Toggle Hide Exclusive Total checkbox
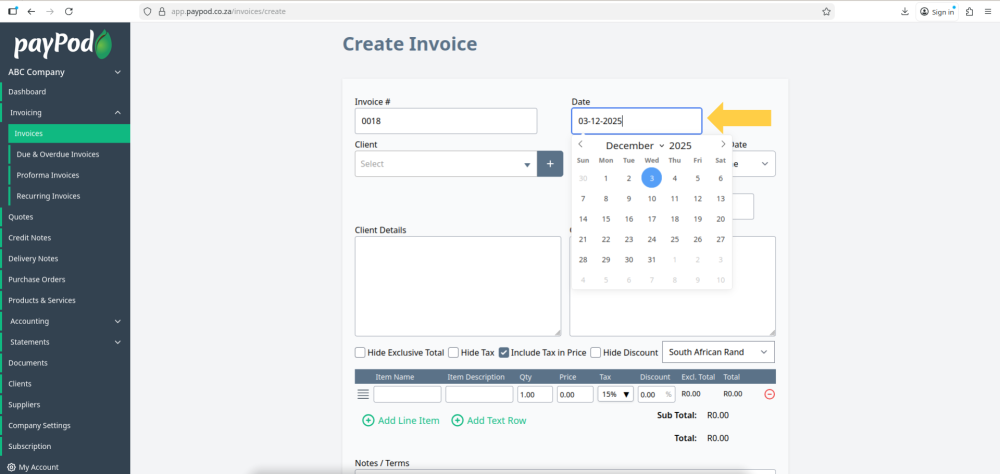Image resolution: width=1000 pixels, height=474 pixels. tap(360, 352)
